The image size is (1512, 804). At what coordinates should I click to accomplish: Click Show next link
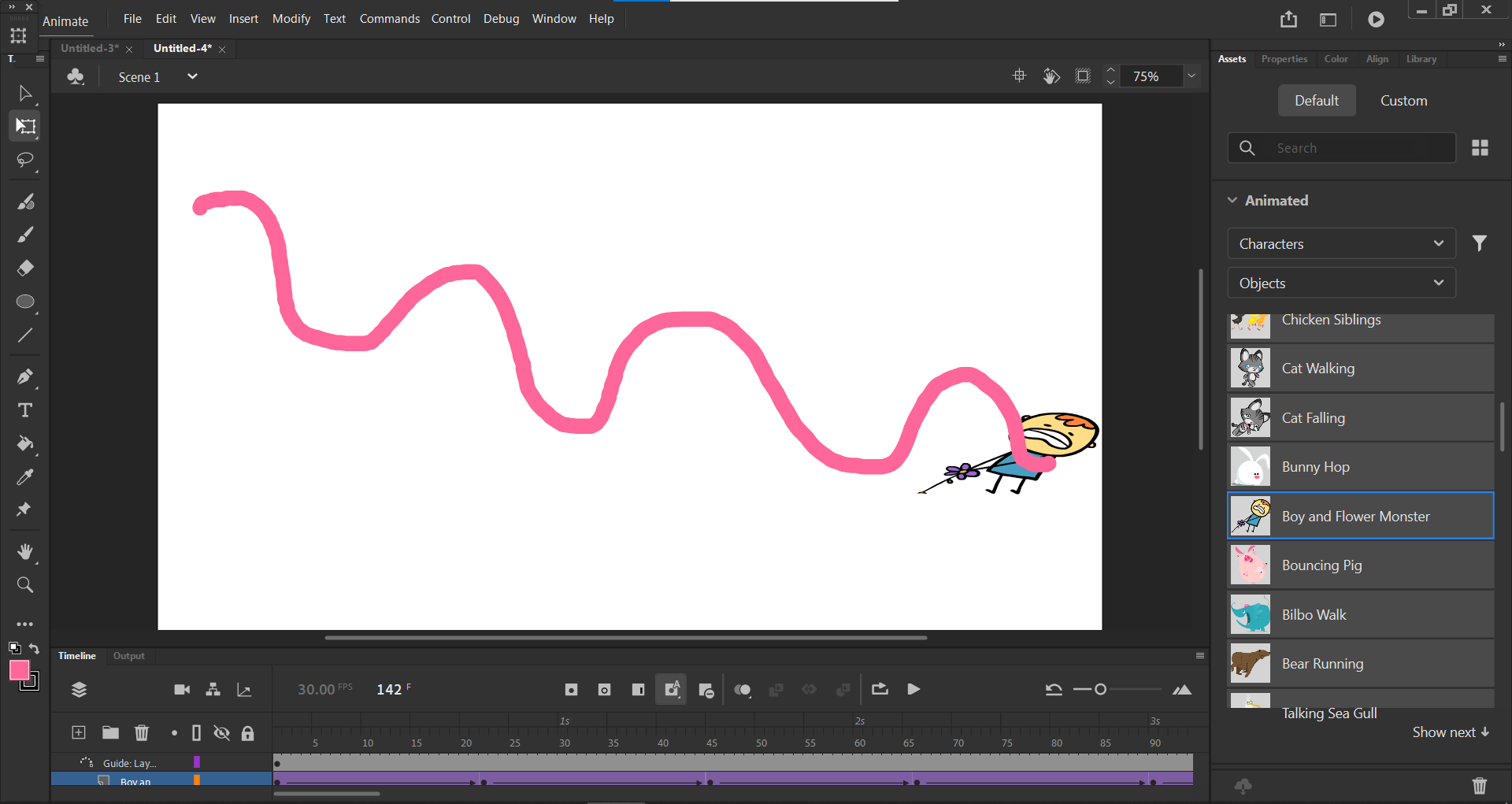pos(1450,732)
